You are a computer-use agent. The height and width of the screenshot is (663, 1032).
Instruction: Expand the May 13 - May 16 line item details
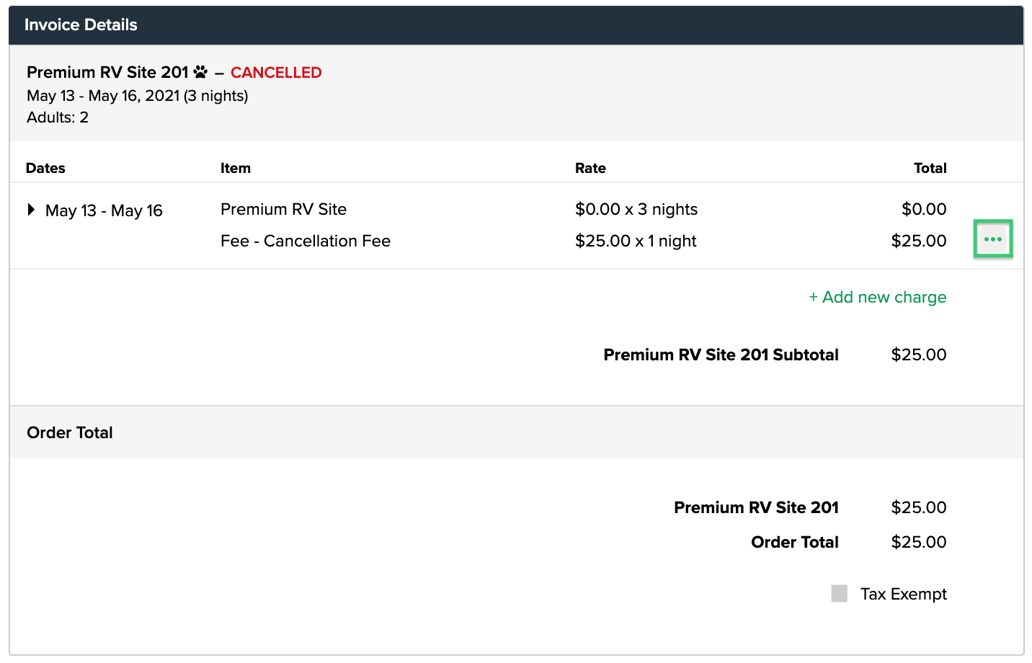point(31,210)
